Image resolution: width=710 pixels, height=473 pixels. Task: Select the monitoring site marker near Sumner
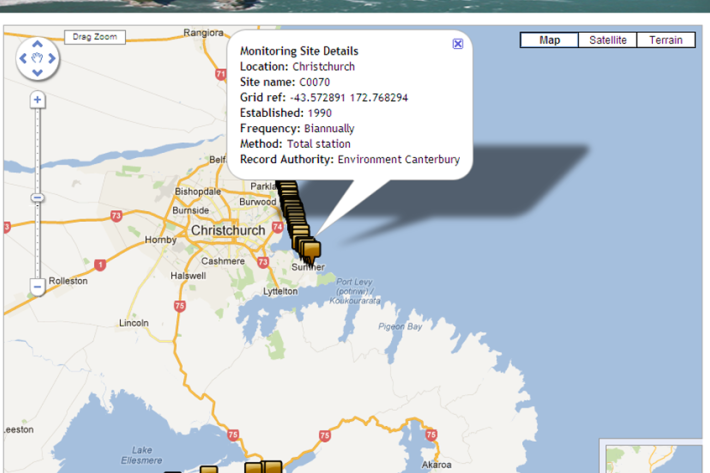click(310, 248)
